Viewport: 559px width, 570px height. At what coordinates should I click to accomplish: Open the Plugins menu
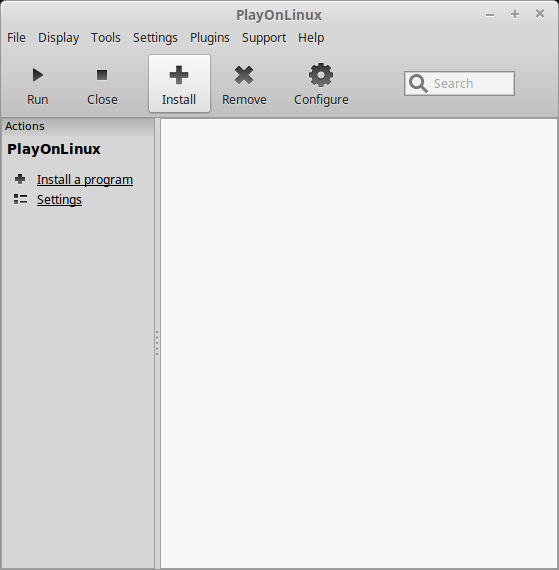[x=210, y=38]
